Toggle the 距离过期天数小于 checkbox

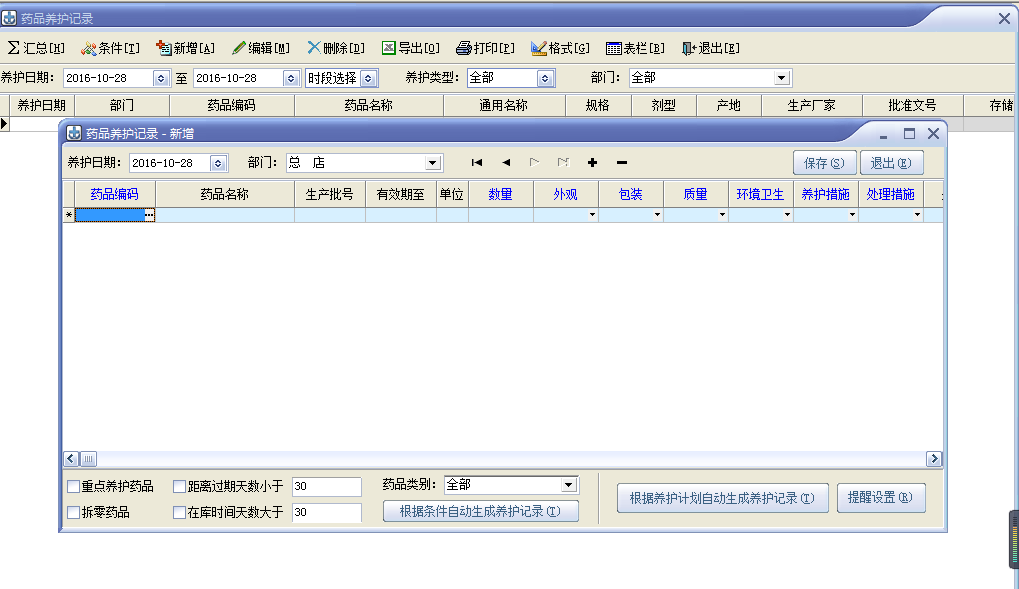(179, 486)
